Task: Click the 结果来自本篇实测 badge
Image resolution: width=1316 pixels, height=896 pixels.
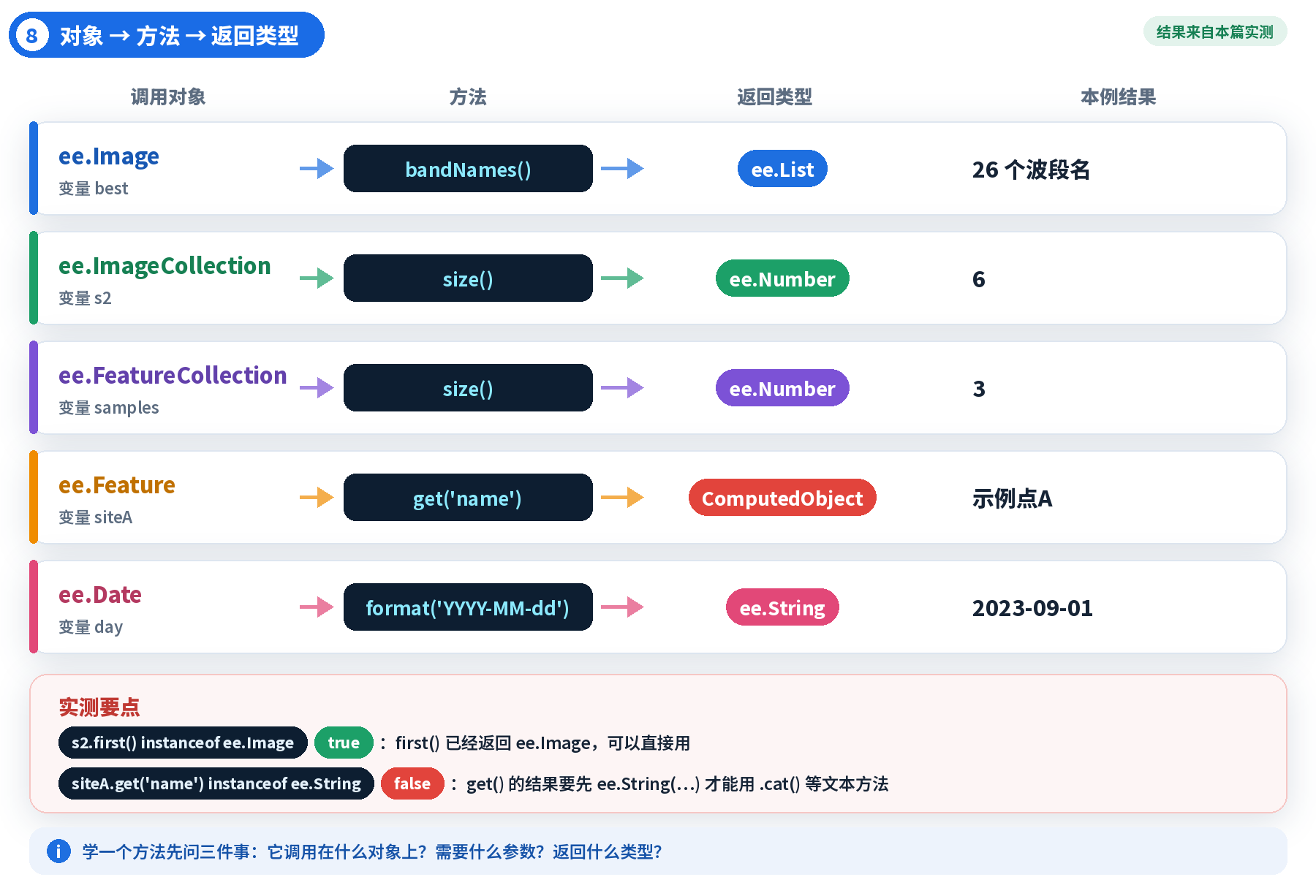Action: point(1215,31)
